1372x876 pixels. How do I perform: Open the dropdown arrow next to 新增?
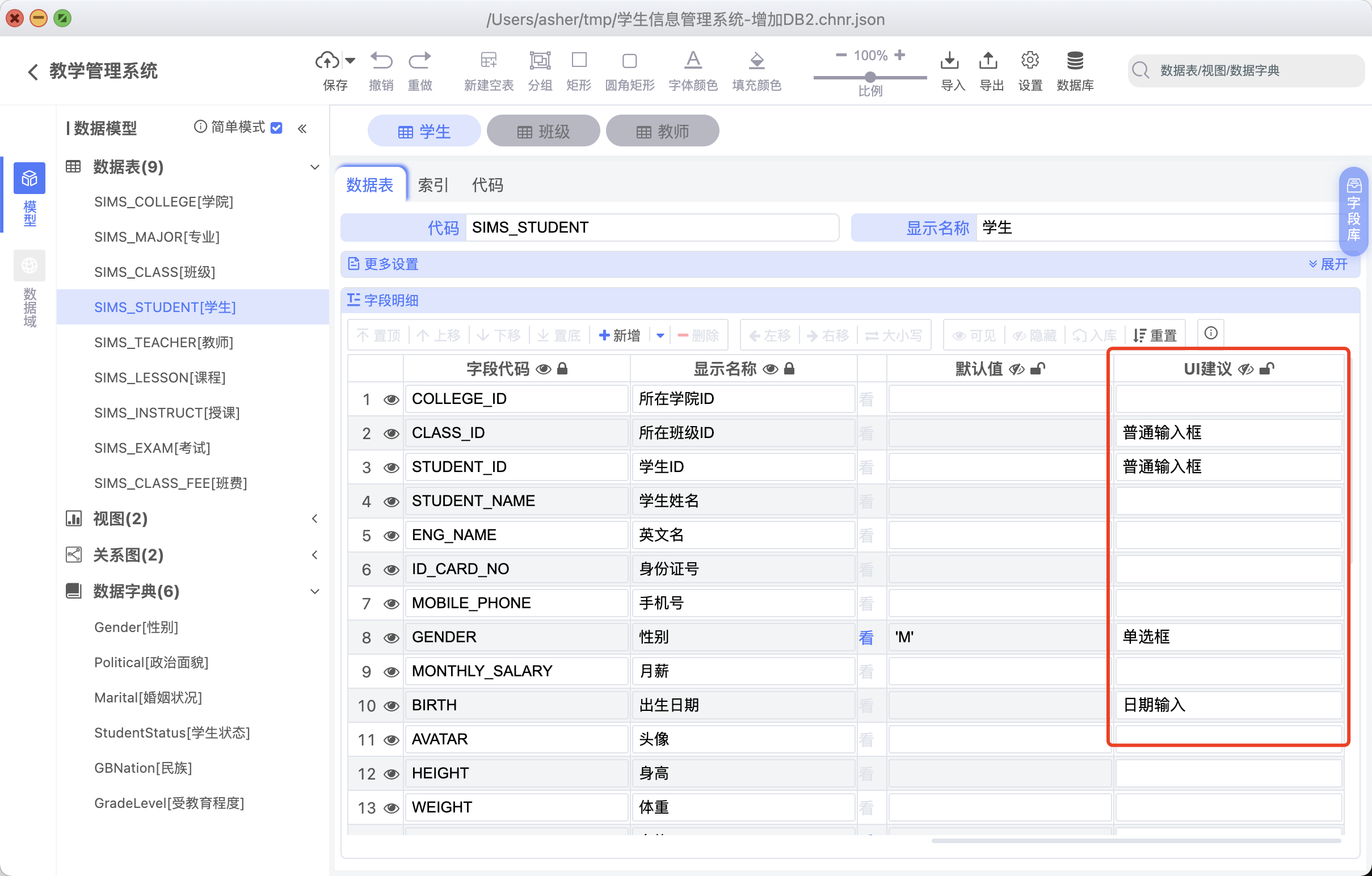pos(660,335)
